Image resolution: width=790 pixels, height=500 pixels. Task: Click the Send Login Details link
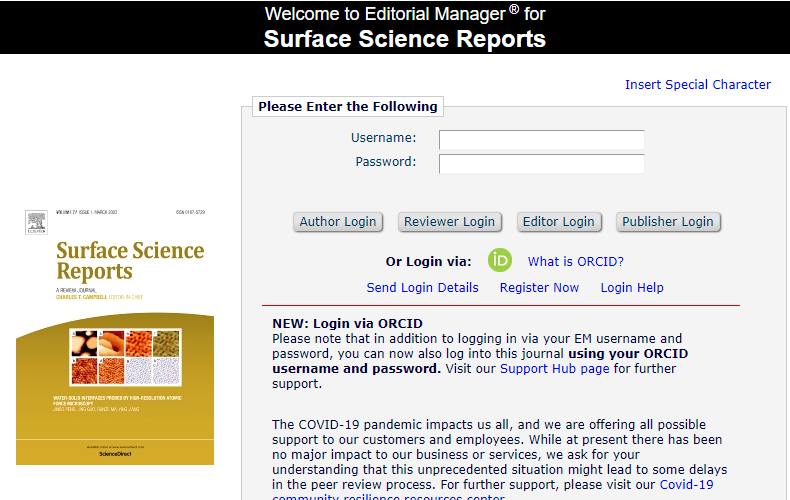pos(422,288)
